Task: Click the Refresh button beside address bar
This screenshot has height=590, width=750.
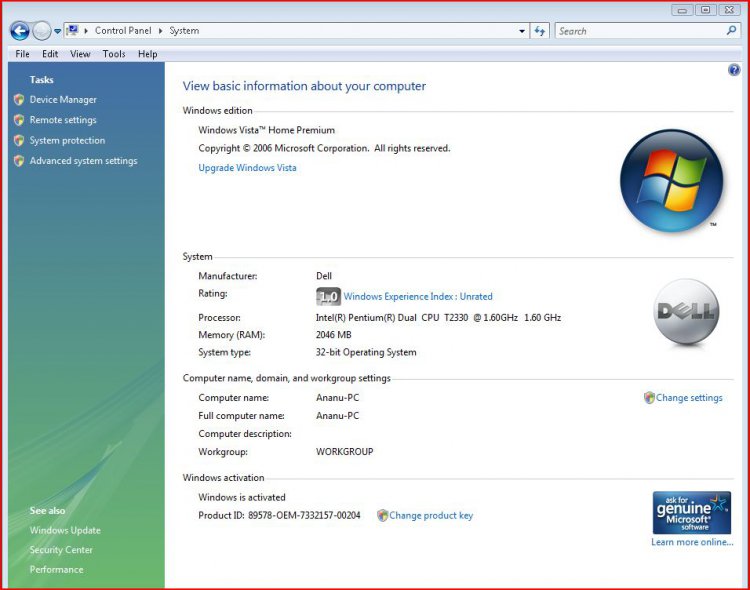Action: [540, 31]
